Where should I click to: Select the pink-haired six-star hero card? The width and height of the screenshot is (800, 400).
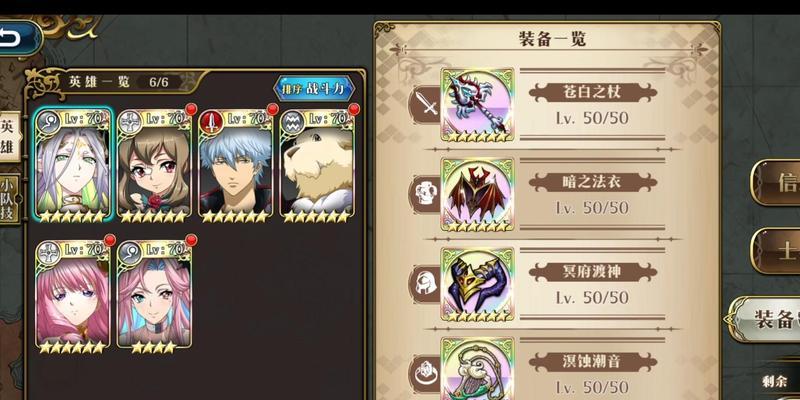click(x=72, y=296)
